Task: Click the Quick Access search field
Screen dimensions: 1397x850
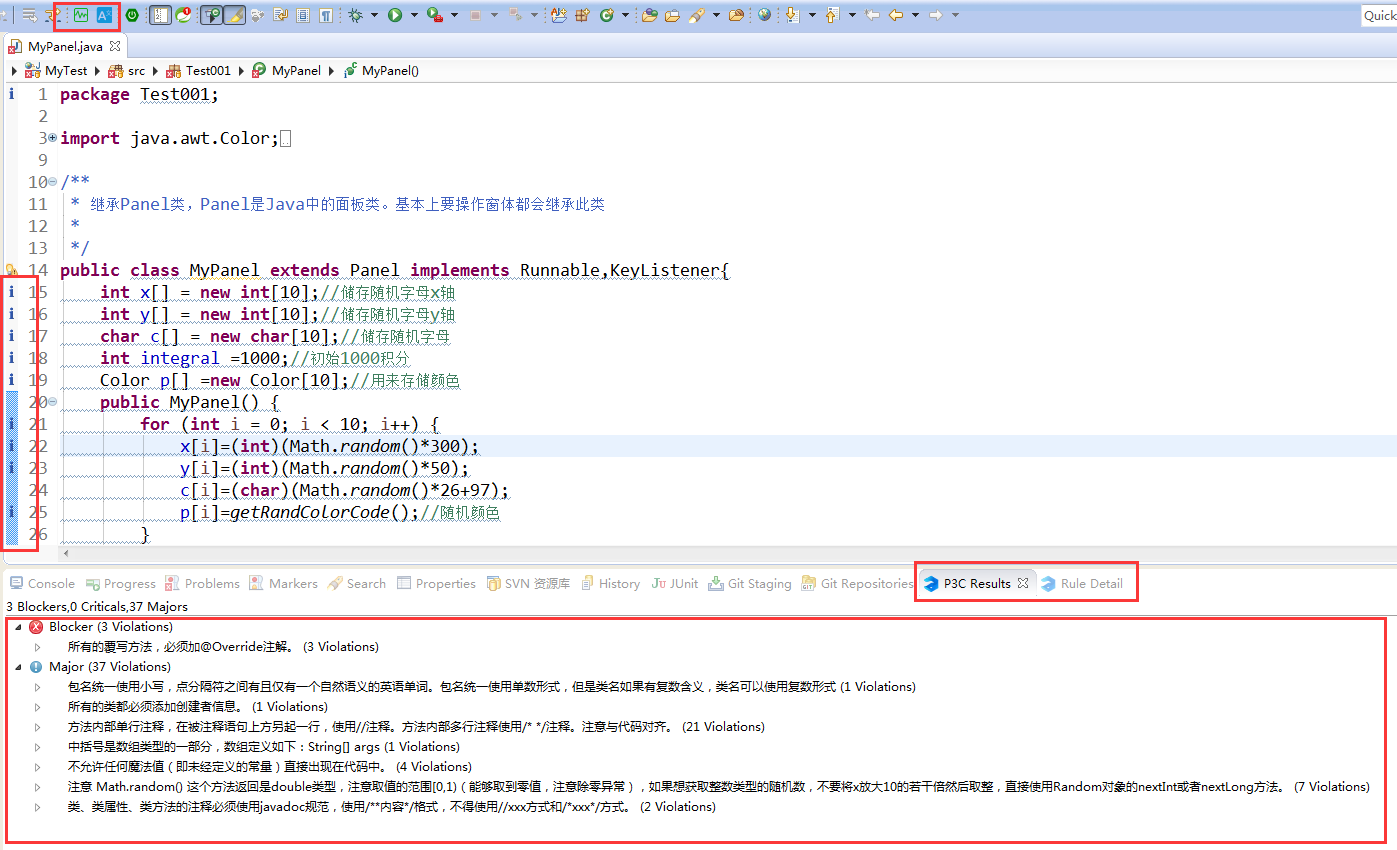Action: pos(1379,15)
